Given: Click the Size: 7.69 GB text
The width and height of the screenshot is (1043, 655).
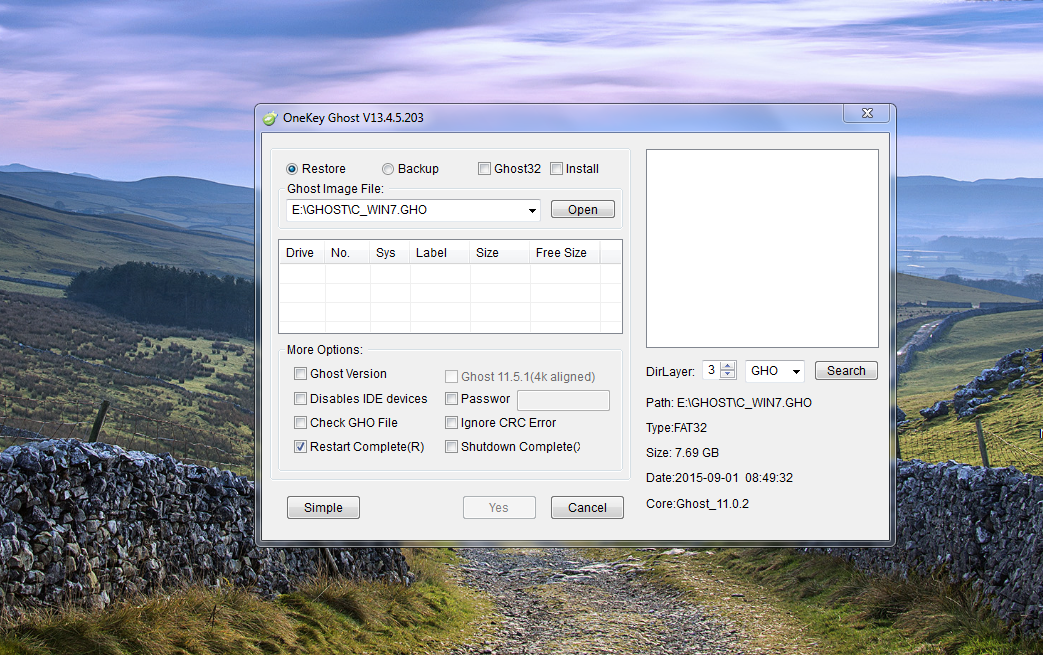Looking at the screenshot, I should pyautogui.click(x=682, y=453).
